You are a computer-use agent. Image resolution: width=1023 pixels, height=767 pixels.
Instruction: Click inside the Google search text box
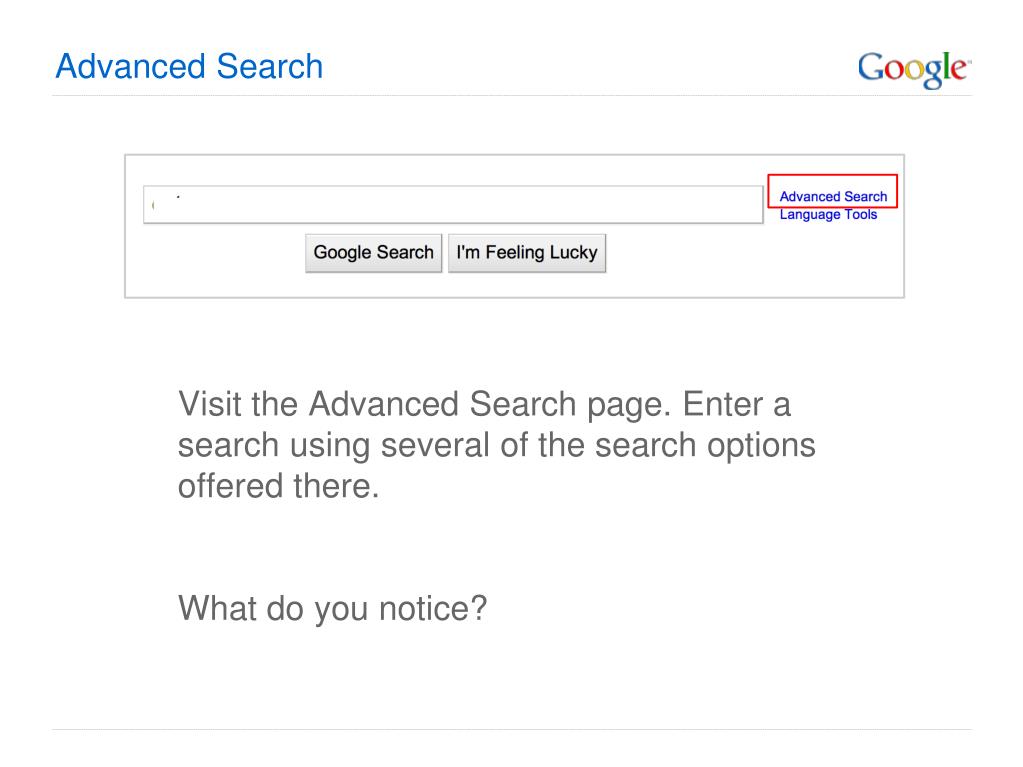point(453,205)
